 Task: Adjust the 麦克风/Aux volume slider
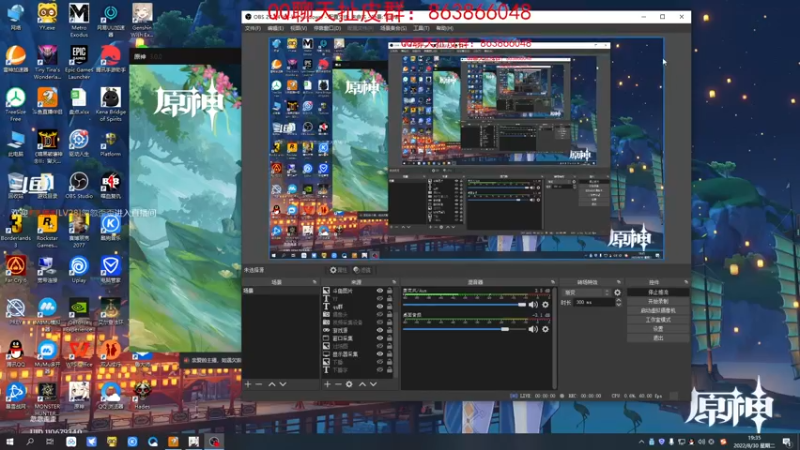click(464, 305)
